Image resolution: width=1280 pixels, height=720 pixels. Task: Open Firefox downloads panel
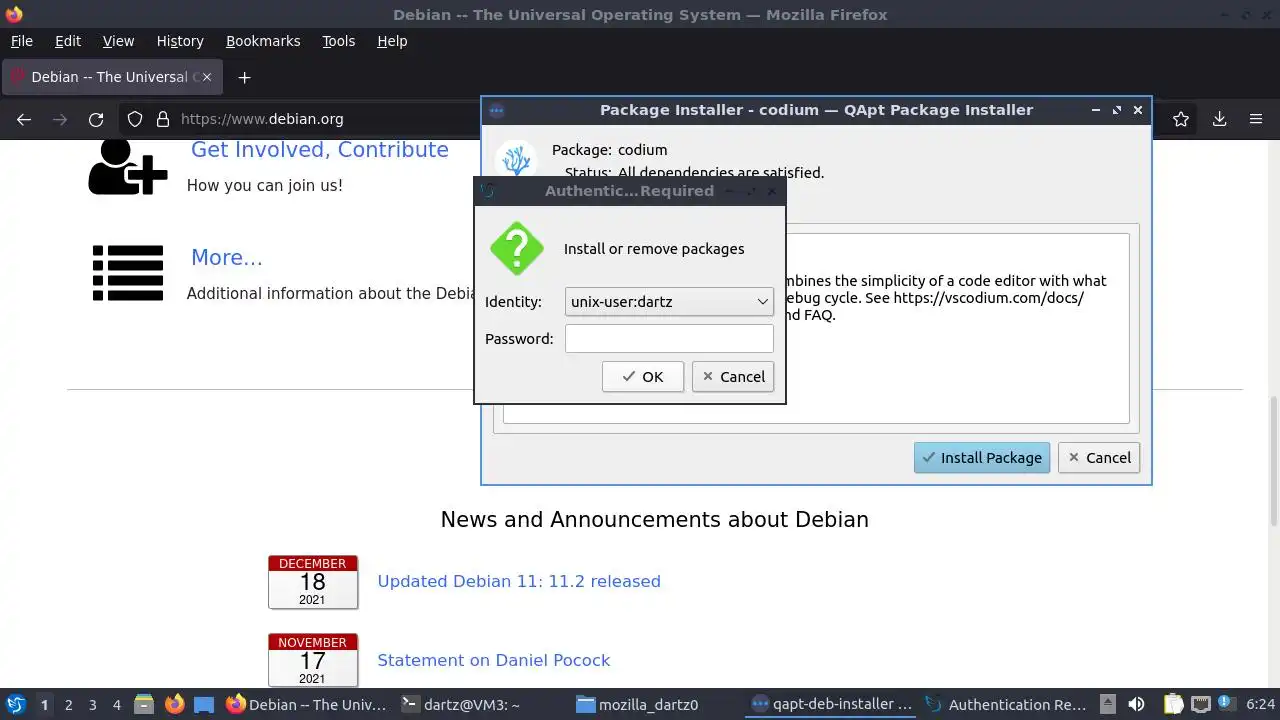point(1219,119)
